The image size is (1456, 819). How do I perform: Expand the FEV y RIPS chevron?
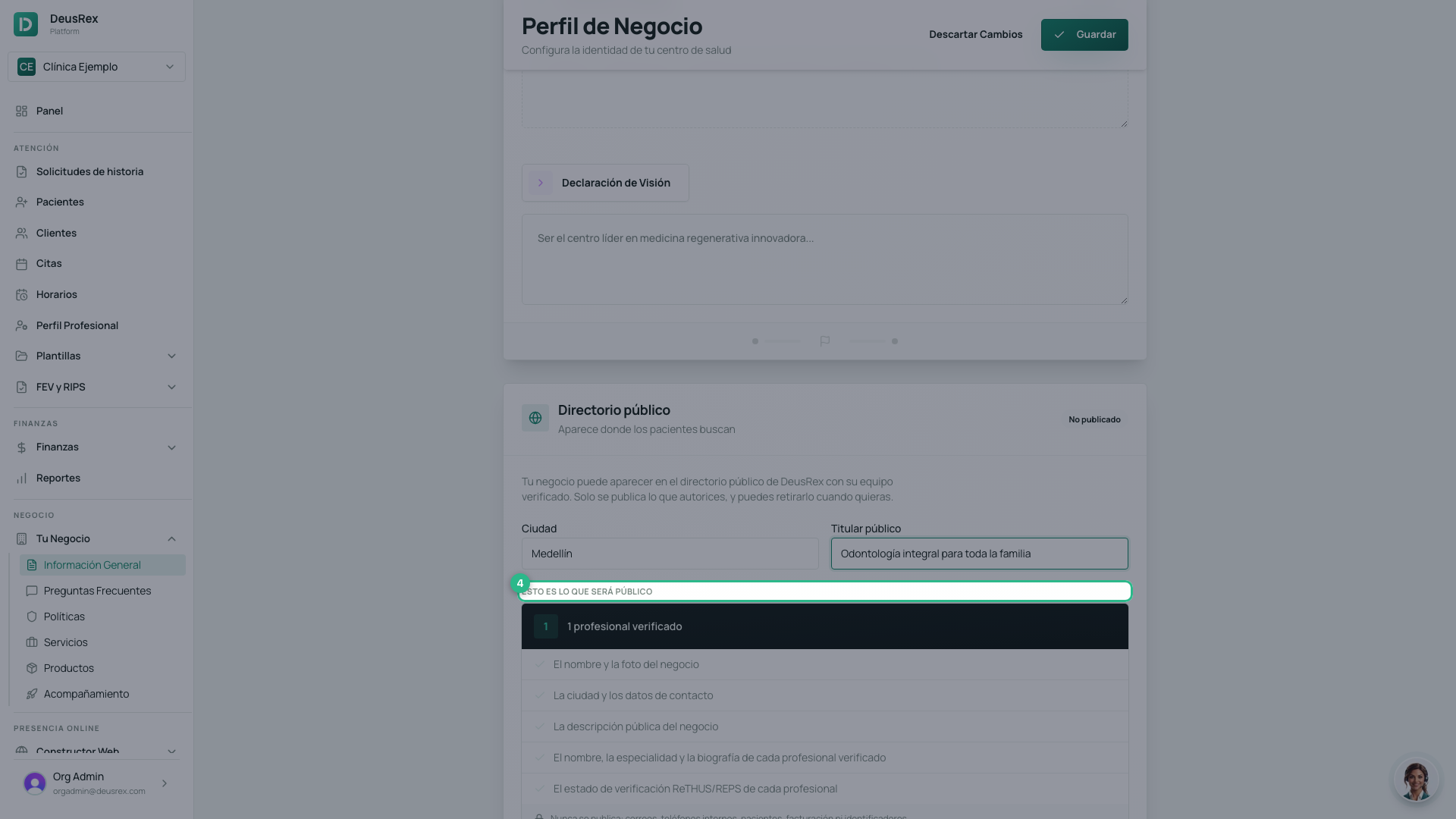point(171,388)
